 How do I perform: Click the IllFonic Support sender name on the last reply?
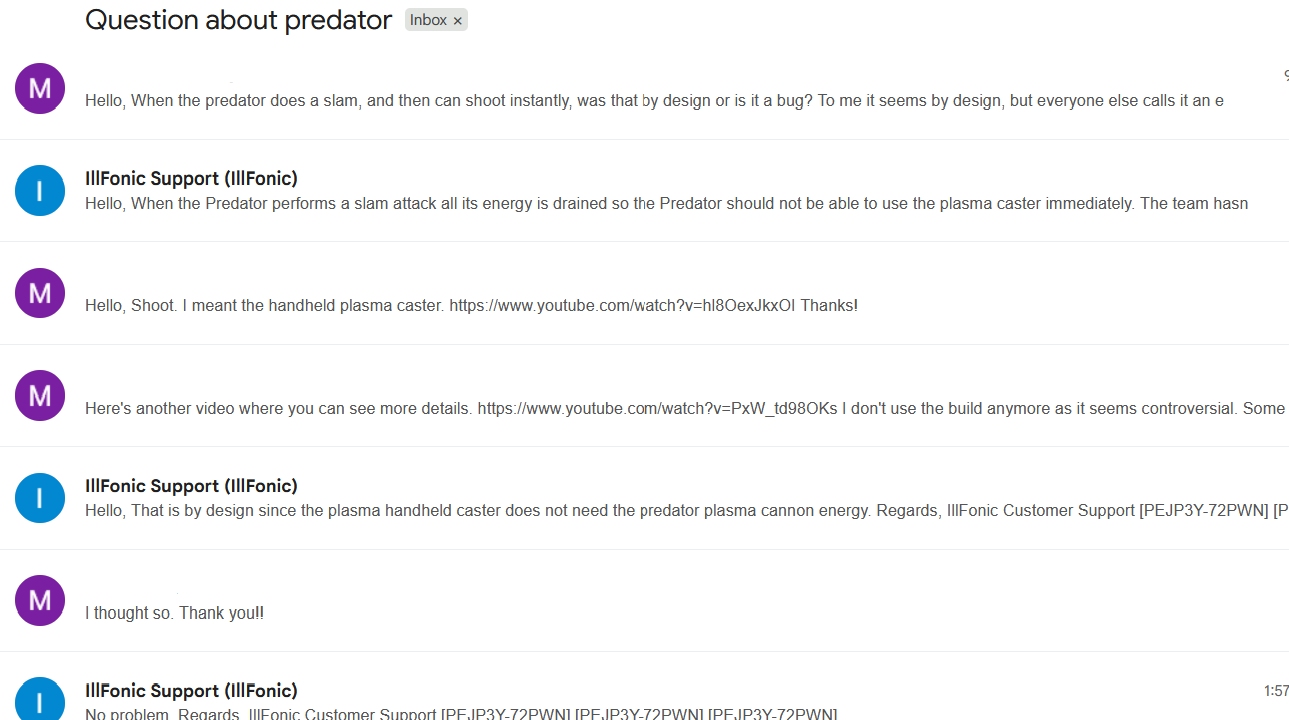[191, 691]
